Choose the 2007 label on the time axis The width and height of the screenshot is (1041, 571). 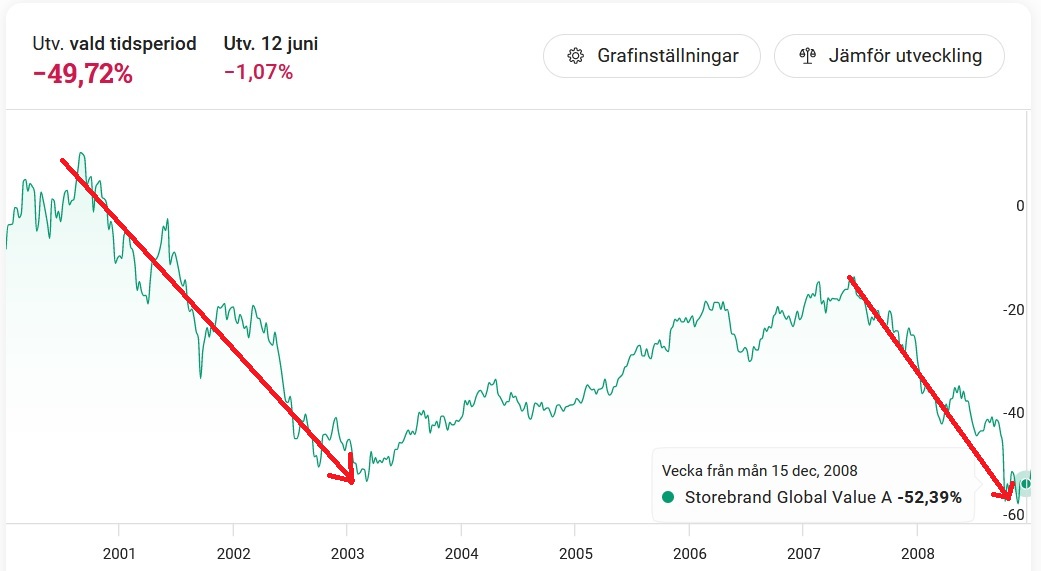click(804, 553)
